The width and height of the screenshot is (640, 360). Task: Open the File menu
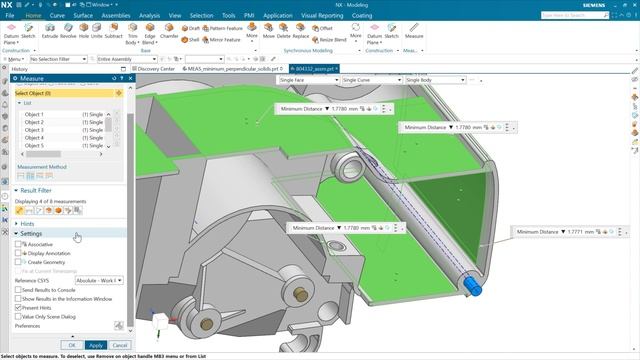coord(10,16)
